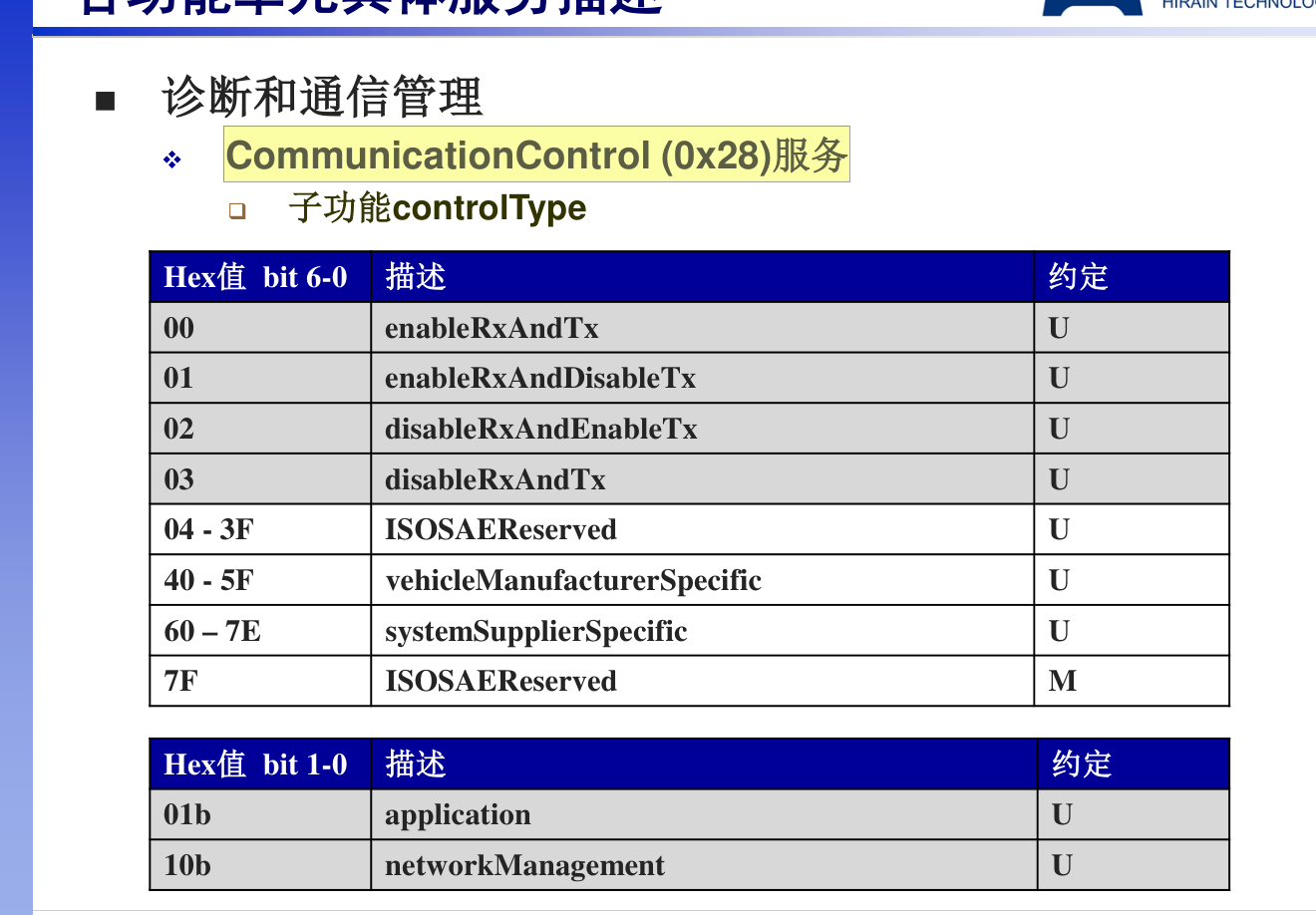Click the "enableRxAndDisableTx" description cell
This screenshot has height=915, width=1316.
(703, 378)
